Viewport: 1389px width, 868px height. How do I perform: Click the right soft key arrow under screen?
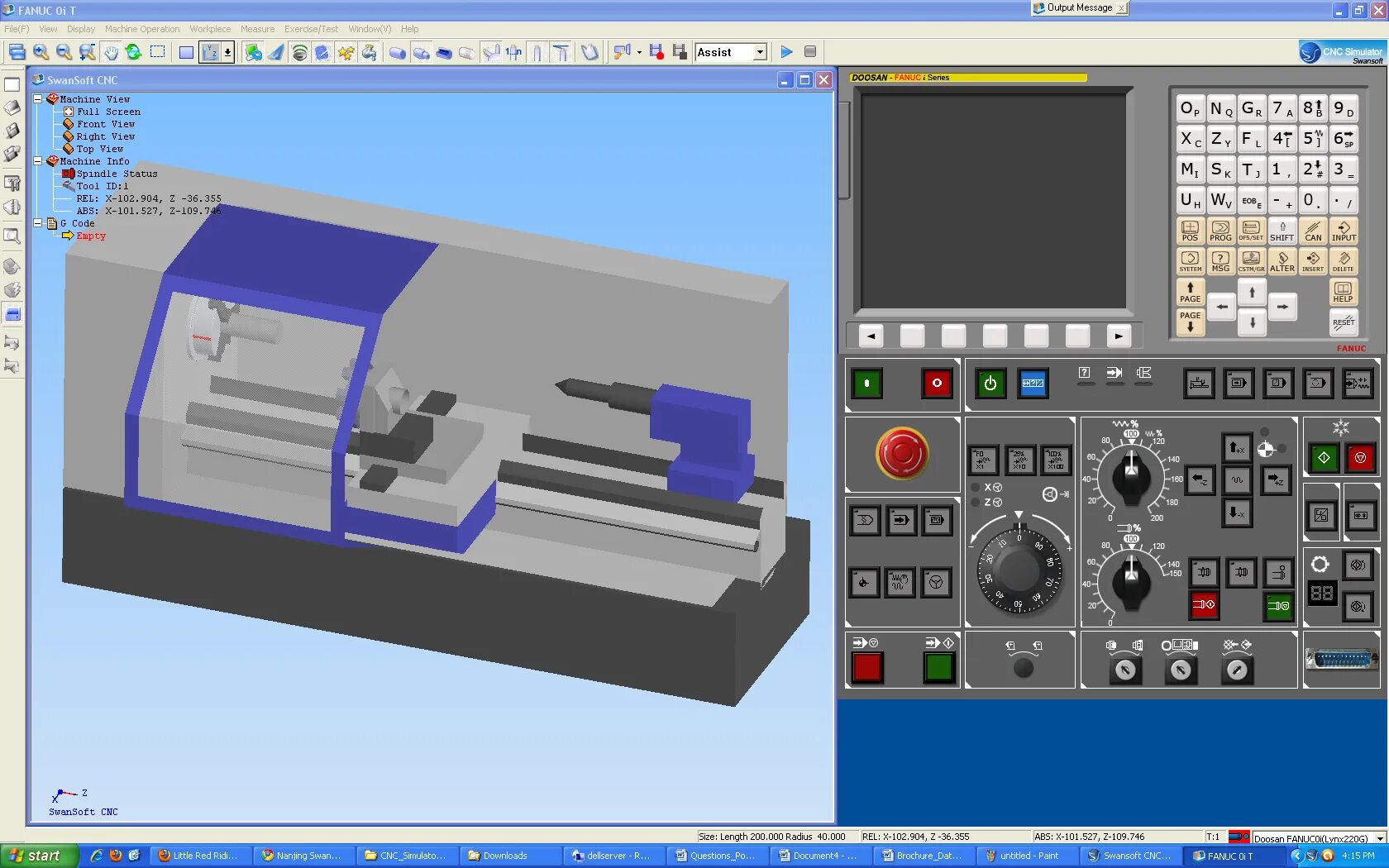point(1119,336)
